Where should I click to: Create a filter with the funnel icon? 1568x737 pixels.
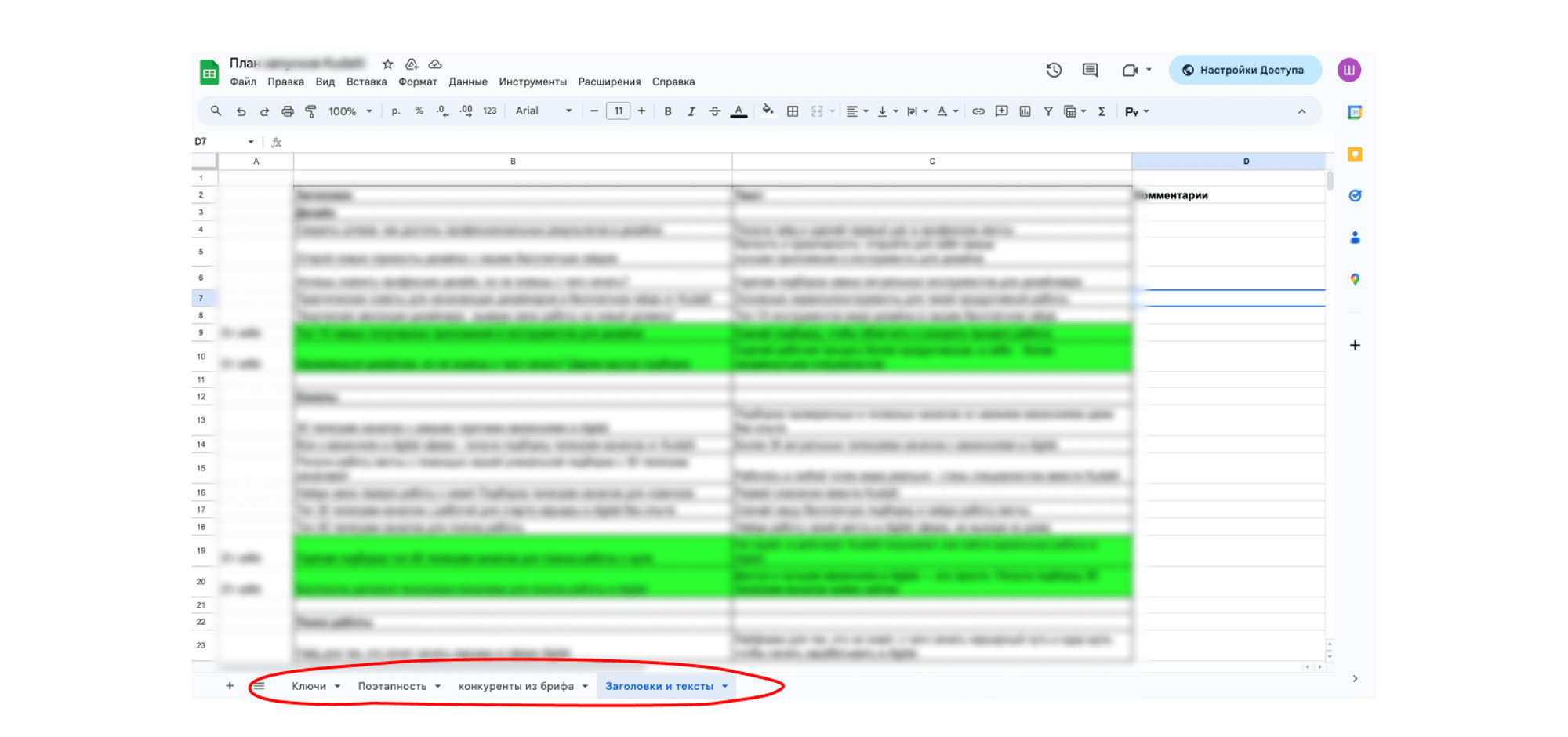point(1047,111)
